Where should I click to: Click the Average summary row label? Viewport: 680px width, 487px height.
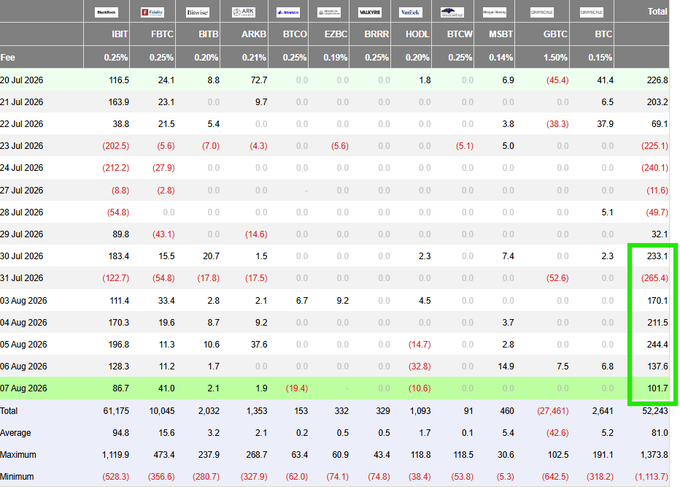(16, 433)
